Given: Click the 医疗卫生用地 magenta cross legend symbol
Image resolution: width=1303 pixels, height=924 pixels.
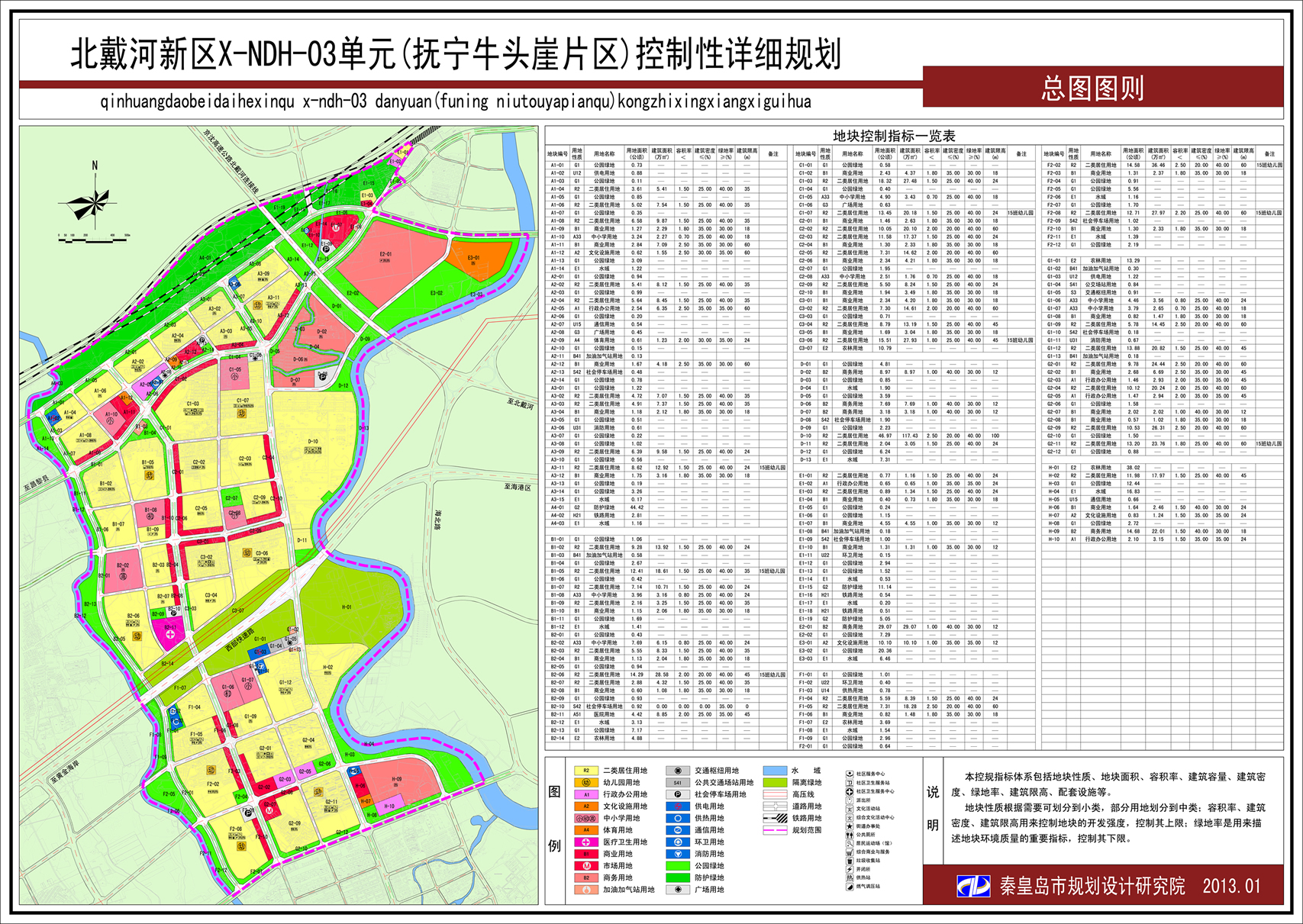Looking at the screenshot, I should (586, 842).
